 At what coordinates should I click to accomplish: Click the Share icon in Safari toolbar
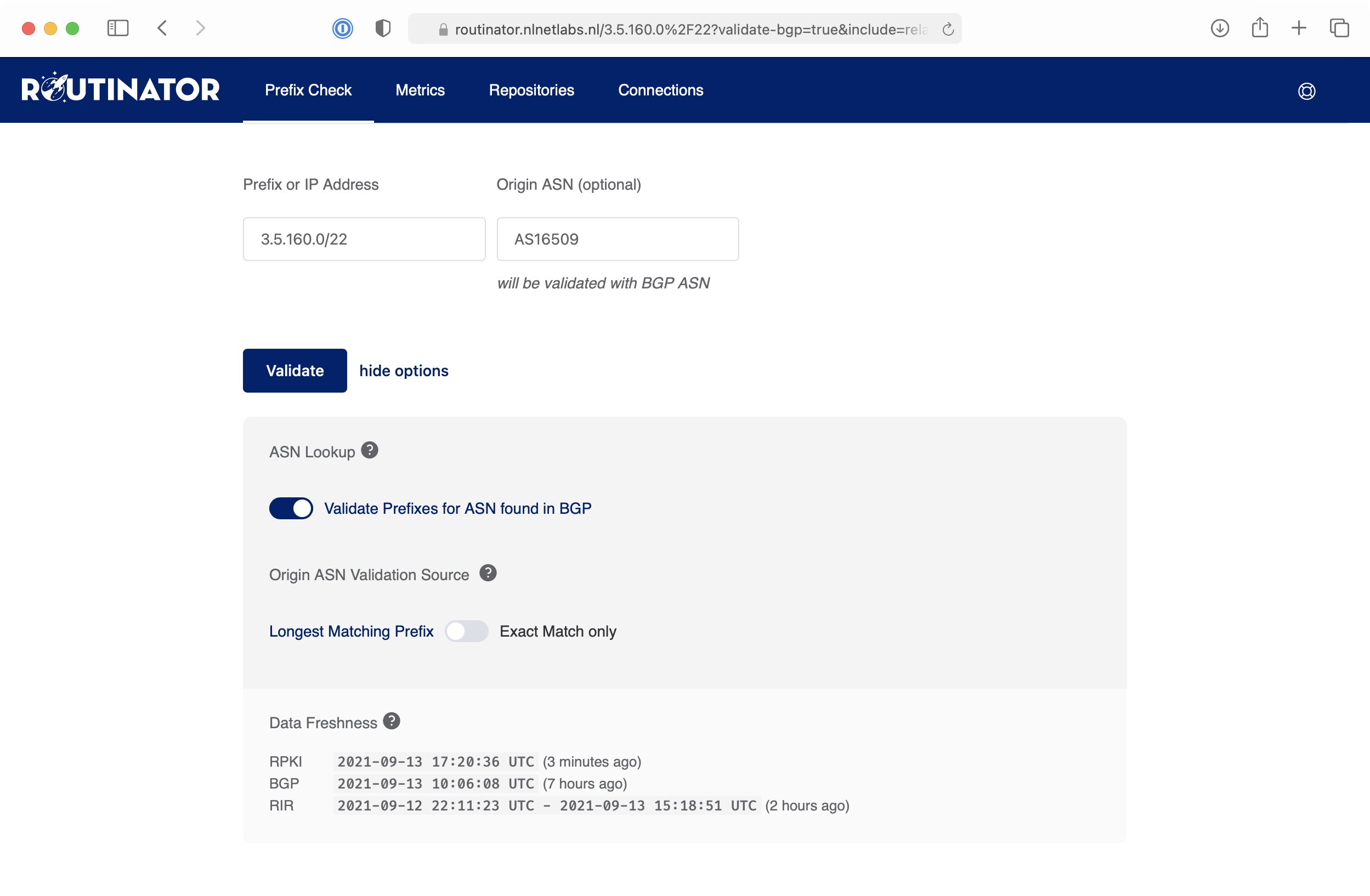1259,28
